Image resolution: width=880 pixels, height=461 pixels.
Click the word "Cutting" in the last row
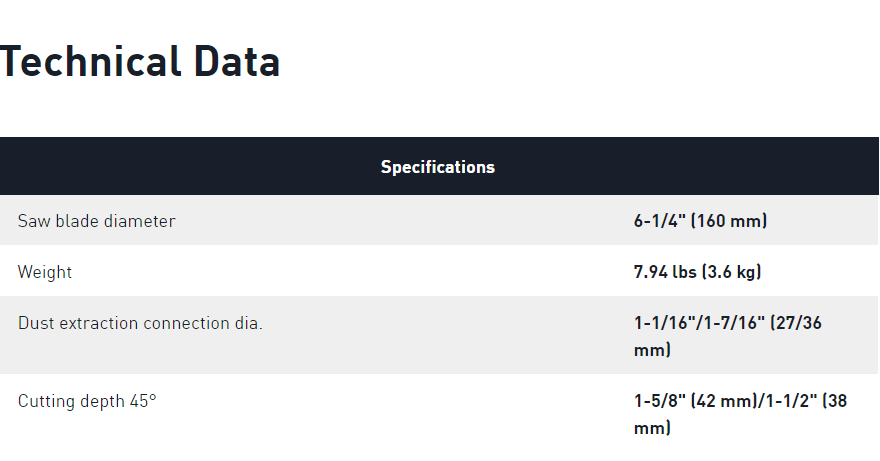pyautogui.click(x=46, y=401)
